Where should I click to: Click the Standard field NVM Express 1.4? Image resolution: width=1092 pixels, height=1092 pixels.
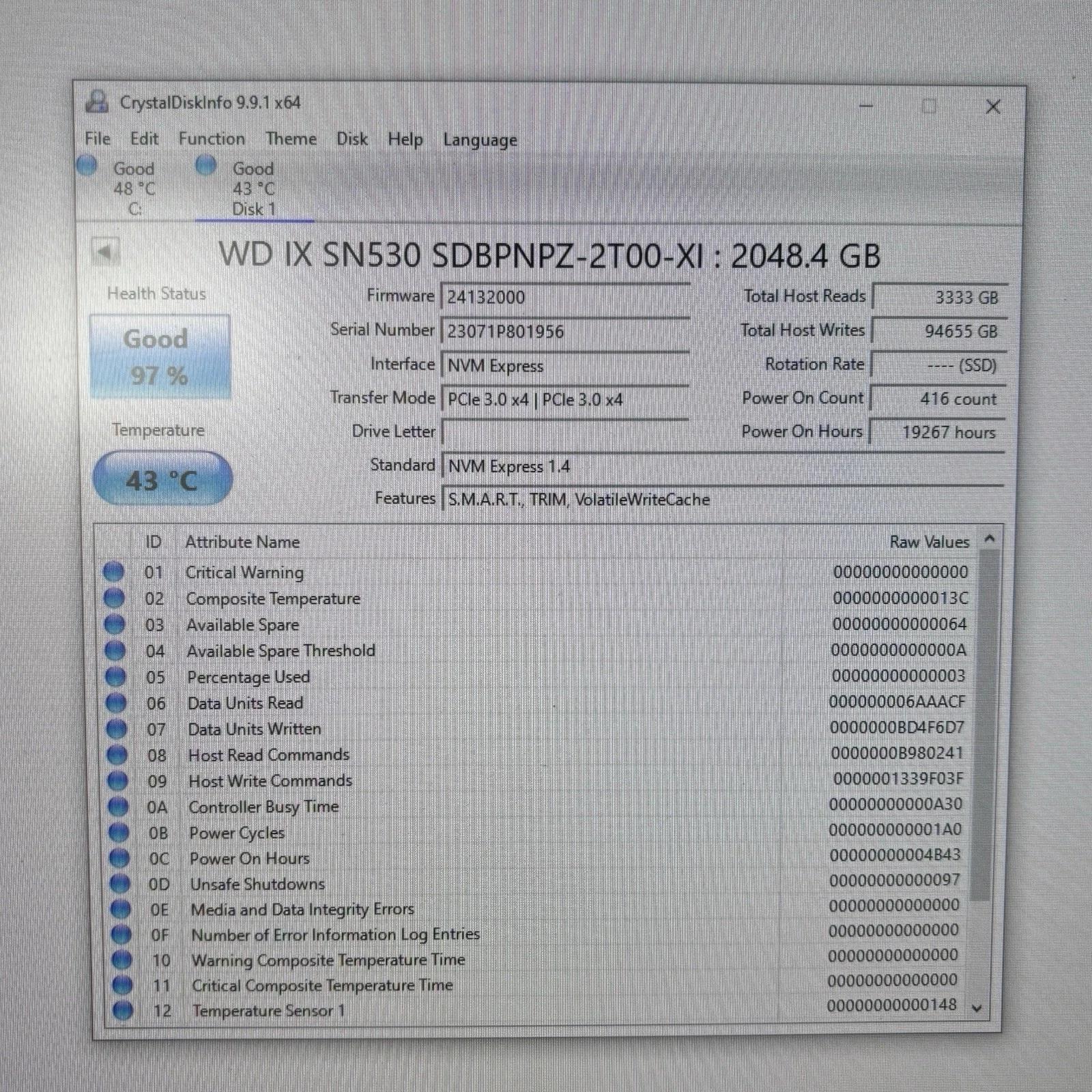tap(723, 465)
